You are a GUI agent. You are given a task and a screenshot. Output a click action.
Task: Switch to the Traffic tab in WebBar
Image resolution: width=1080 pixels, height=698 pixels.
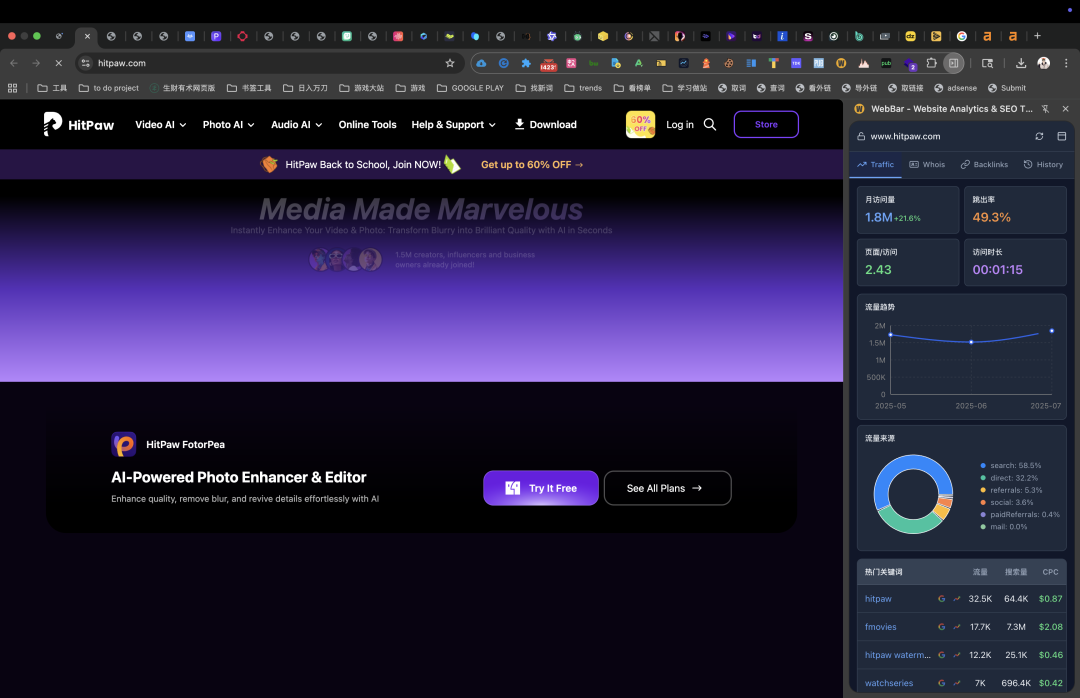(875, 165)
